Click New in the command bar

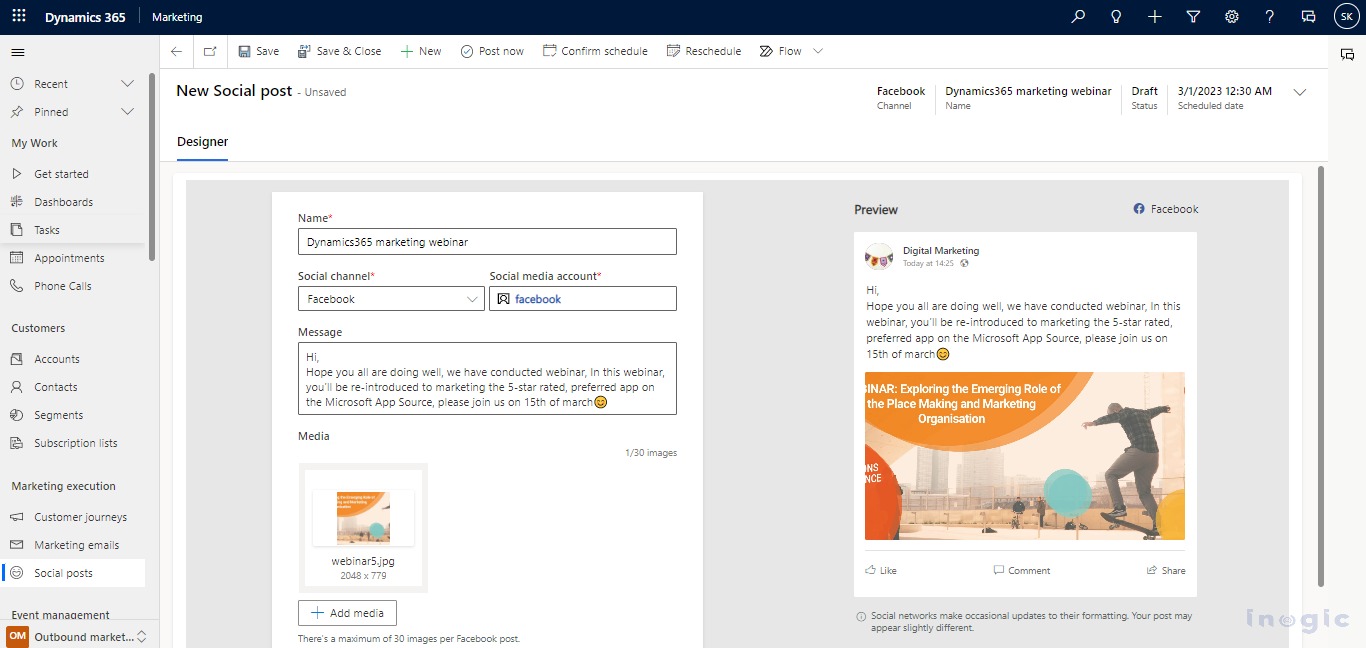[421, 51]
